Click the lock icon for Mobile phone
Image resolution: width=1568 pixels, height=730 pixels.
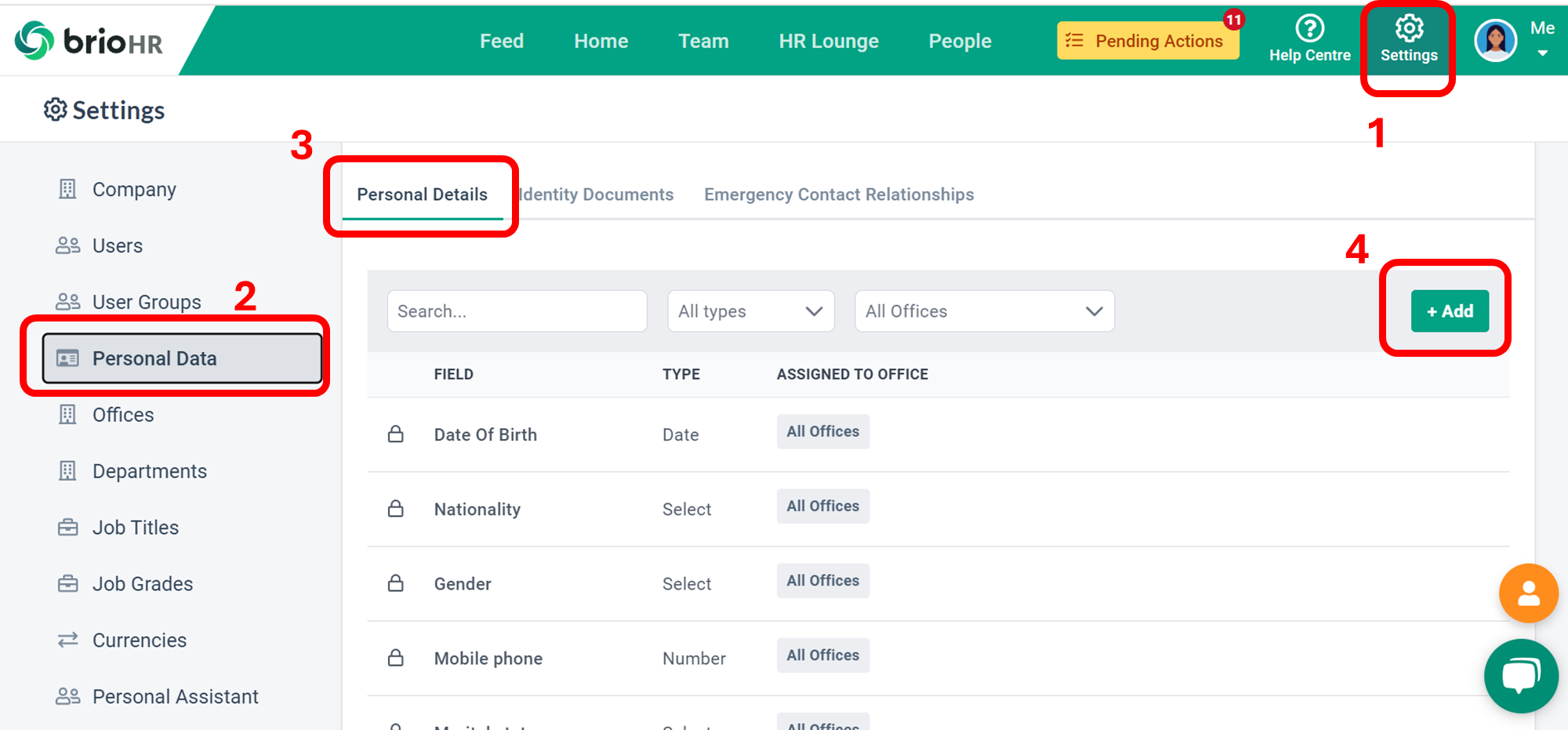tap(396, 657)
